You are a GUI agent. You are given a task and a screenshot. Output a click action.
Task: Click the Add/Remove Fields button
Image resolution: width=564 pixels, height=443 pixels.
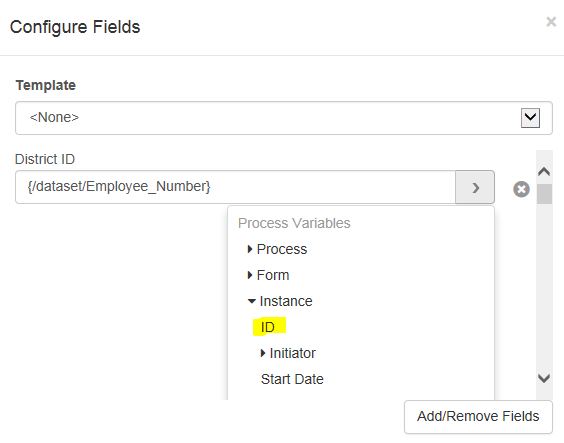tap(478, 417)
